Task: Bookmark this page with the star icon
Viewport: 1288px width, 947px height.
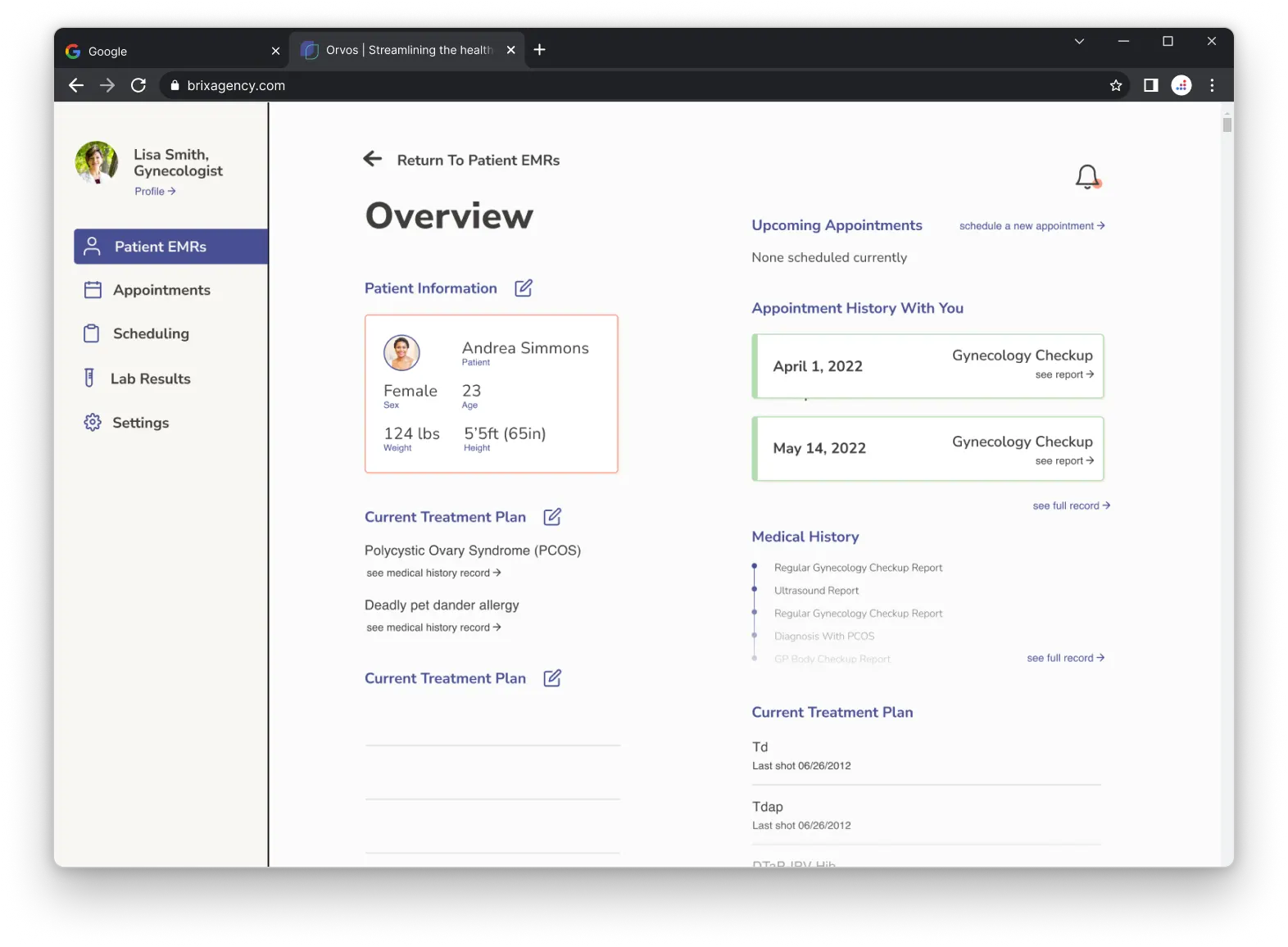Action: (1115, 85)
